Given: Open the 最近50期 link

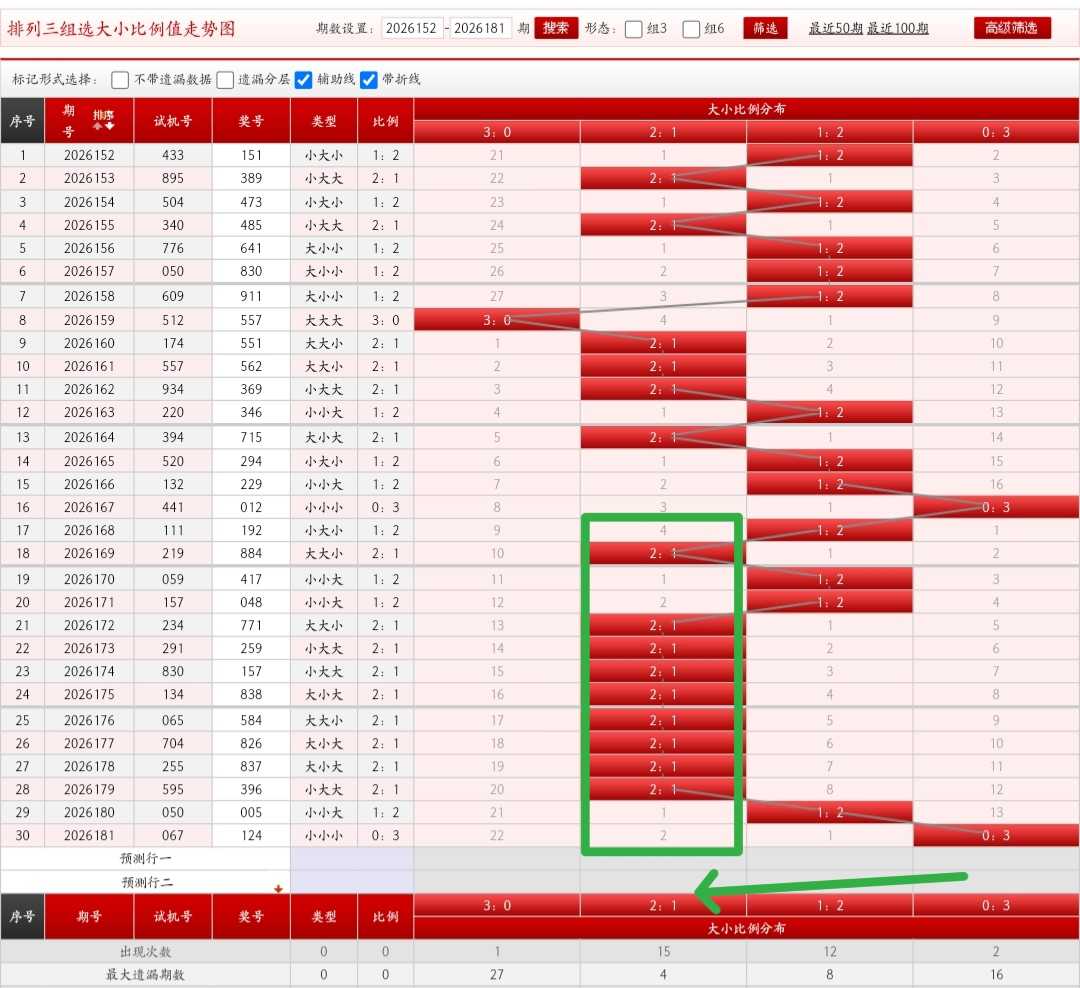Looking at the screenshot, I should point(835,28).
